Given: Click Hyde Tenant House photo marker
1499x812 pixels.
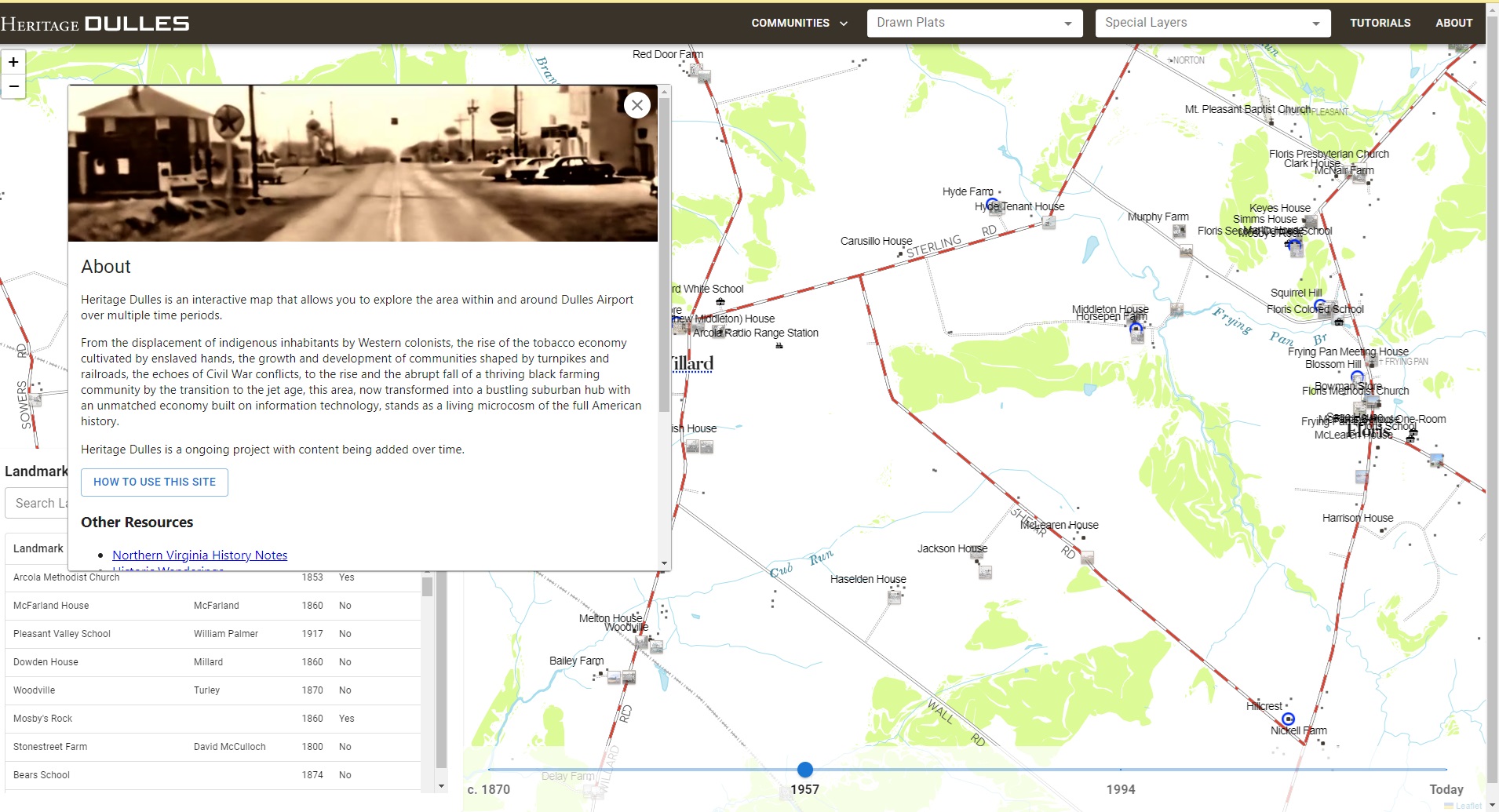Looking at the screenshot, I should [x=1049, y=224].
